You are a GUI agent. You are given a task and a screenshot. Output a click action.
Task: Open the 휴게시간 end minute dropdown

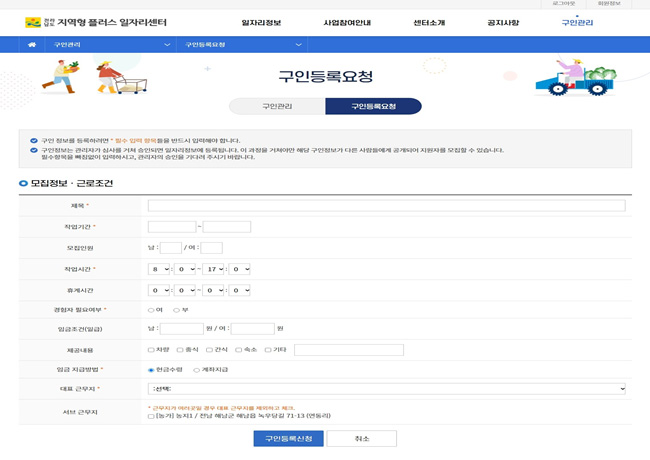click(239, 290)
